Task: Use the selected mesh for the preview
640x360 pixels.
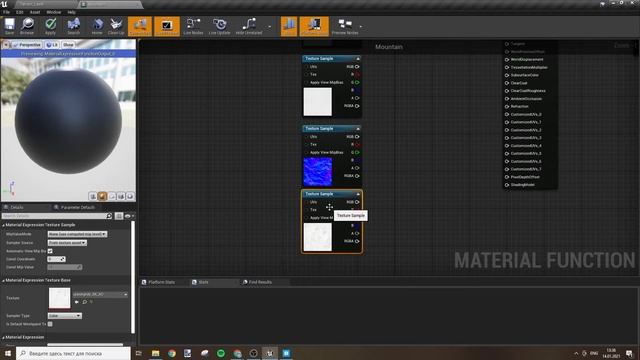Action: (130, 197)
